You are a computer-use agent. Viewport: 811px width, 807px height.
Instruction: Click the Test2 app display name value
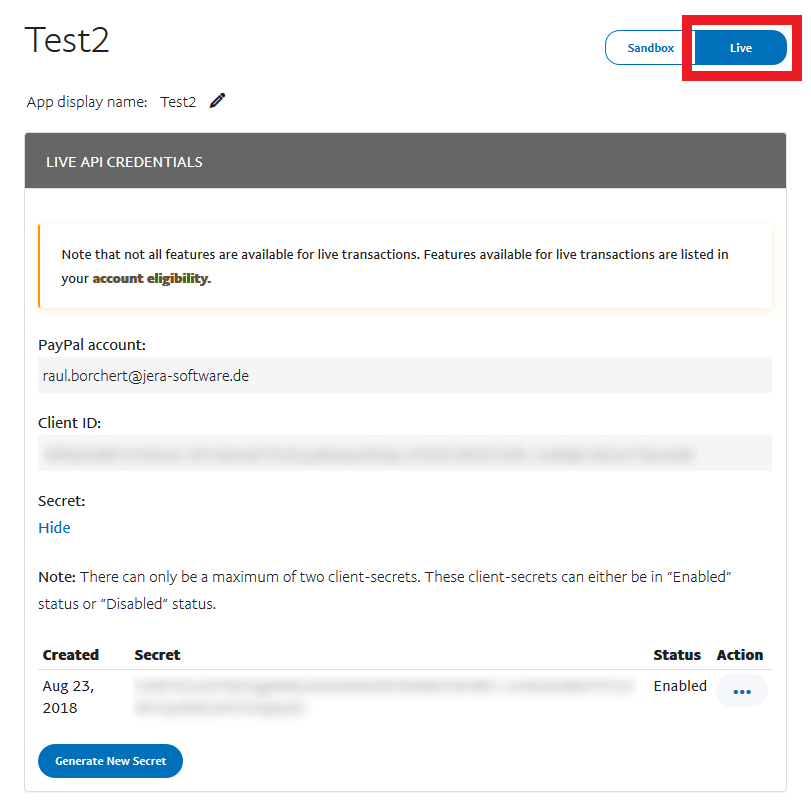click(178, 102)
